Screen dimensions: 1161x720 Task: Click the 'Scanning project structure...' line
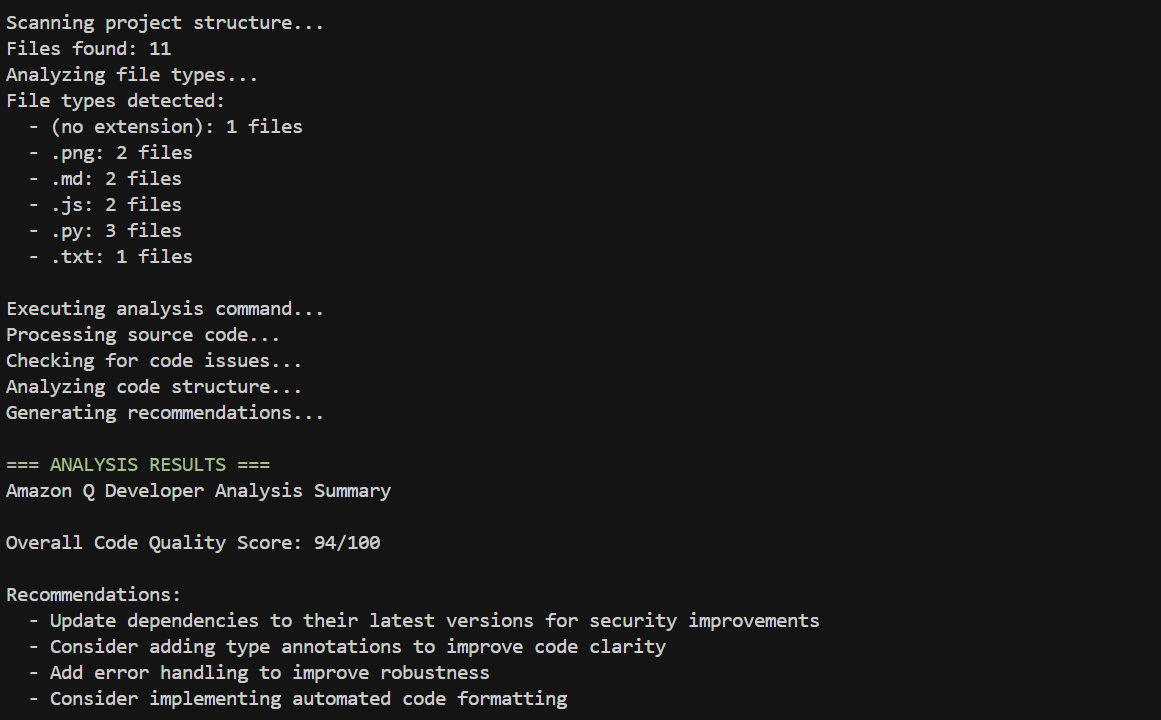point(165,23)
